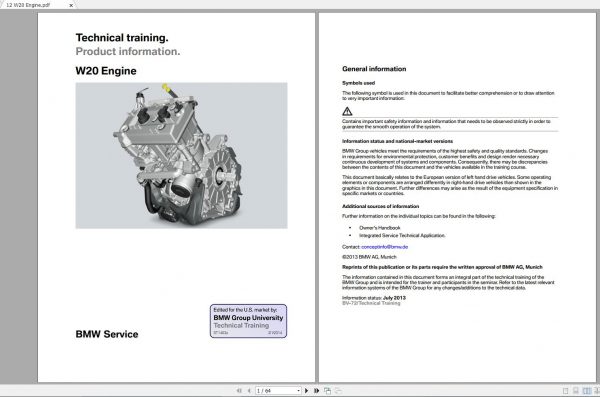
Task: Click the warning triangle symbol
Action: [347, 111]
